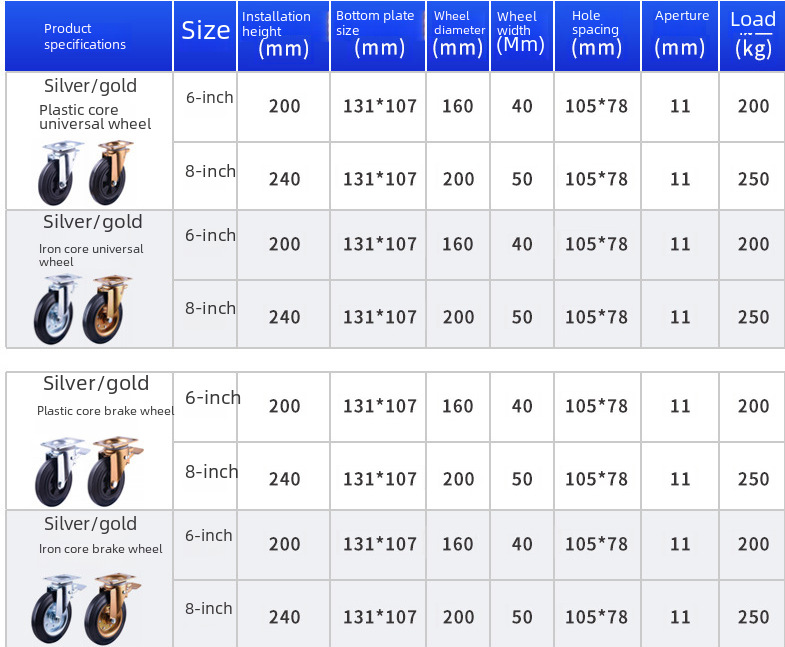The width and height of the screenshot is (785, 647).
Task: Pick "6-inch" size for Plastic core brake wheel
Action: (x=213, y=398)
